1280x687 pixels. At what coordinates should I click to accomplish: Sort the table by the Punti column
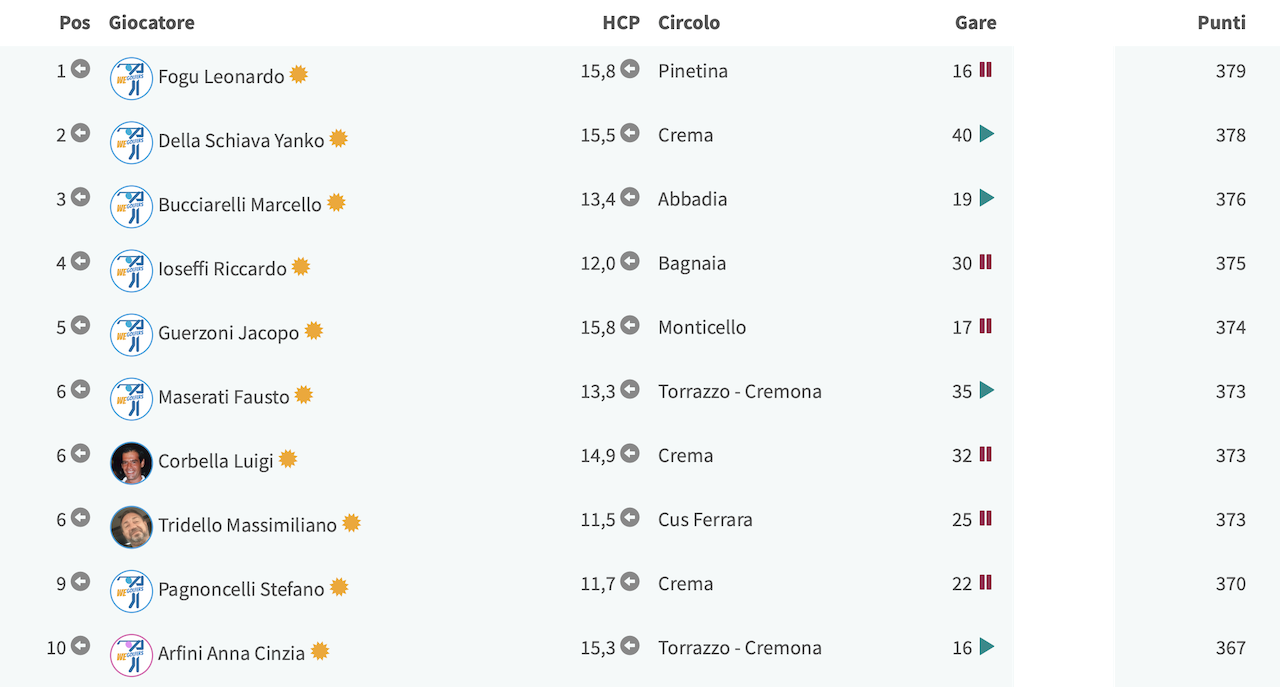tap(1222, 22)
